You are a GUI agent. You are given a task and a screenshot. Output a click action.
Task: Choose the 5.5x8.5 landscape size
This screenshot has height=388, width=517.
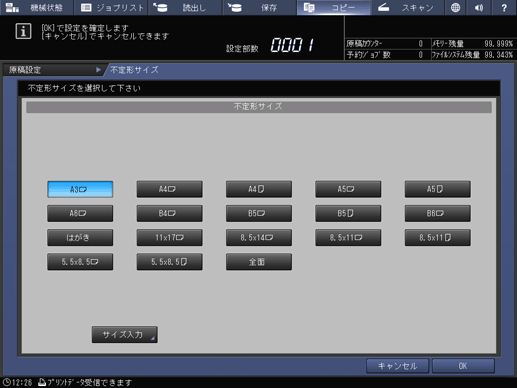[80, 262]
